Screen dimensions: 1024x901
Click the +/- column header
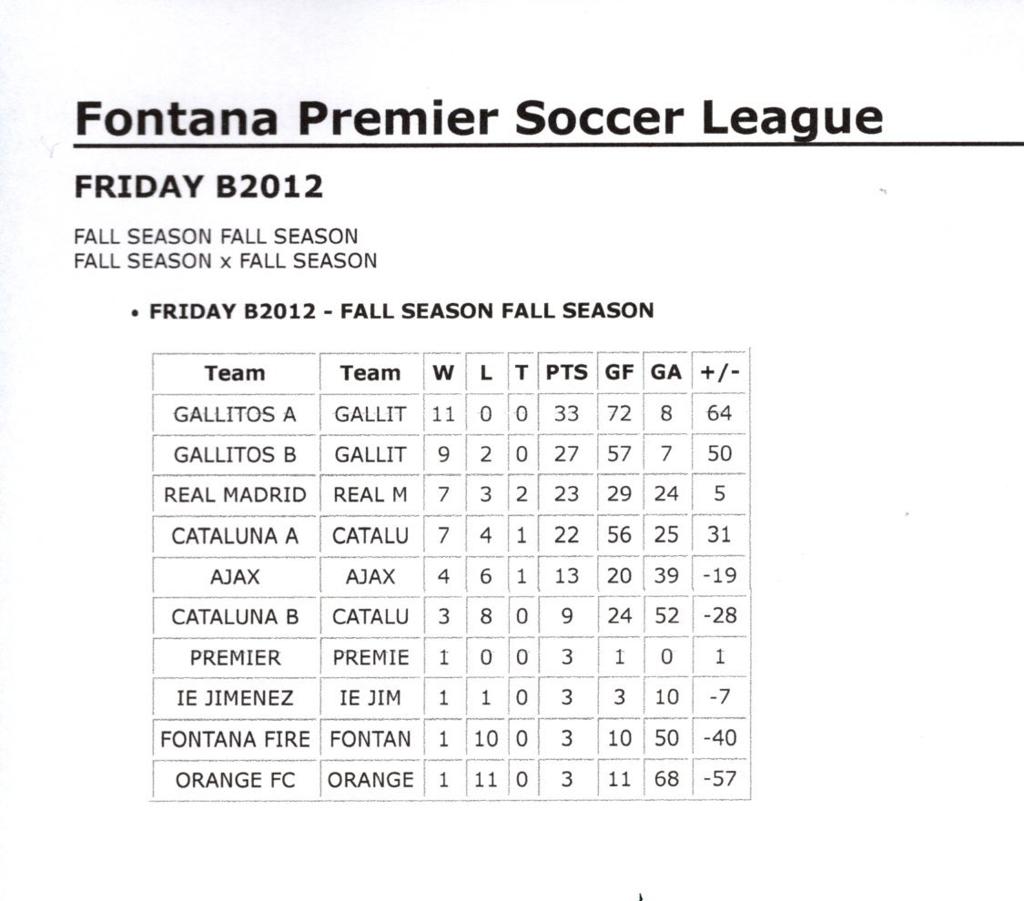point(719,373)
